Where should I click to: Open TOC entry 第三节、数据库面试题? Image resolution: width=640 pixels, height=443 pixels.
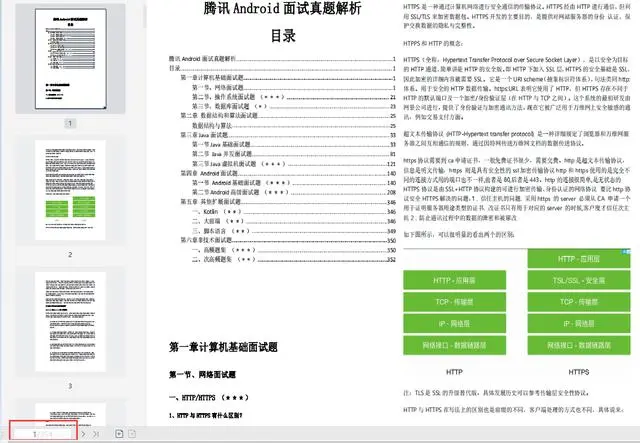(x=294, y=106)
